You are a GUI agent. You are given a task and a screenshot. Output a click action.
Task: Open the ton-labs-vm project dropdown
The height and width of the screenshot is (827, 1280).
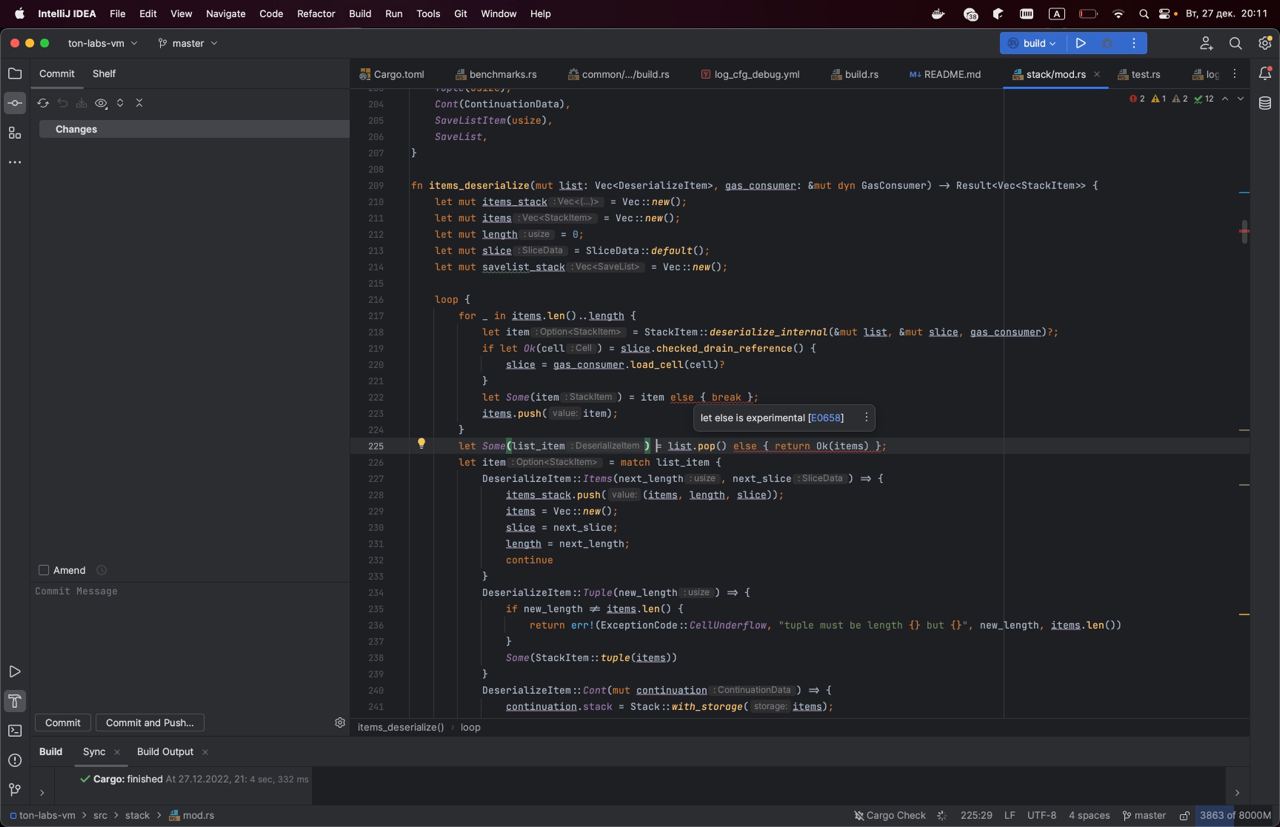pos(102,43)
